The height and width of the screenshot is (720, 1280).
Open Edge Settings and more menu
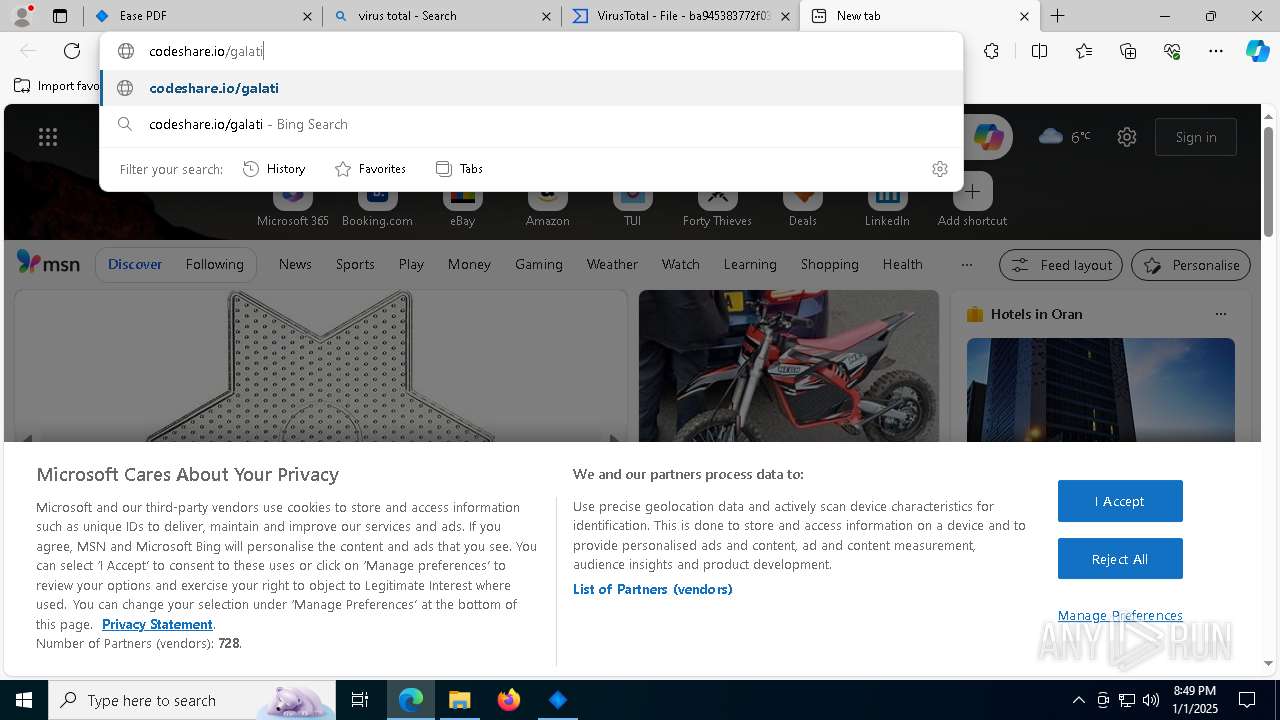[1216, 51]
